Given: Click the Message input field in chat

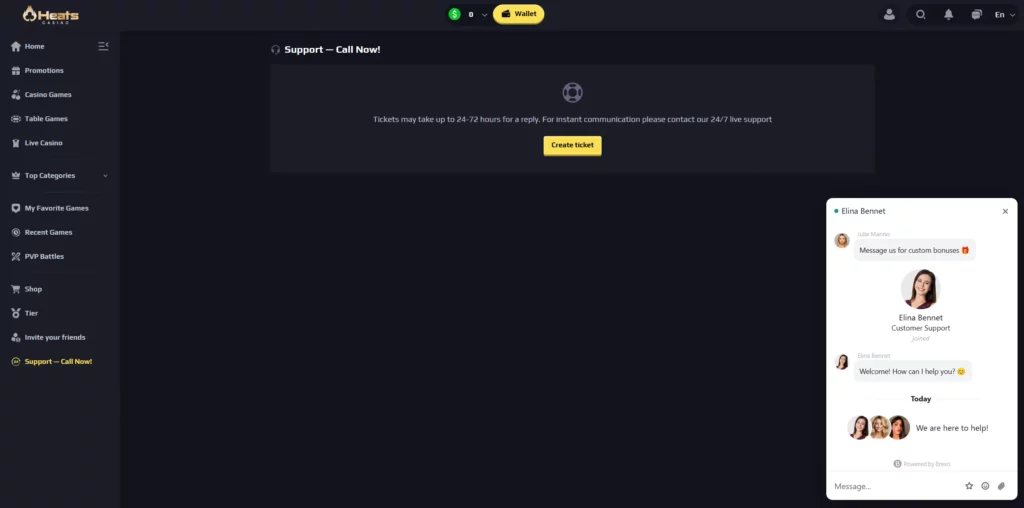Looking at the screenshot, I should coord(895,486).
